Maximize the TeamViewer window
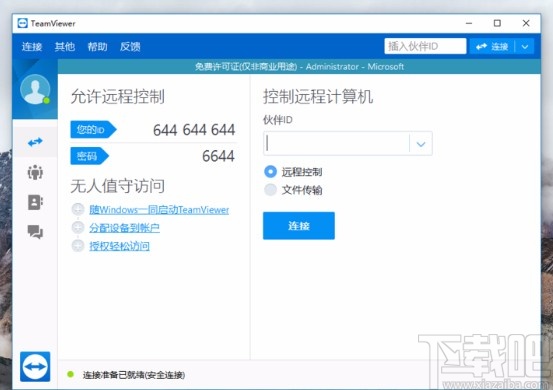Screen dimensions: 553x390 point(497,23)
